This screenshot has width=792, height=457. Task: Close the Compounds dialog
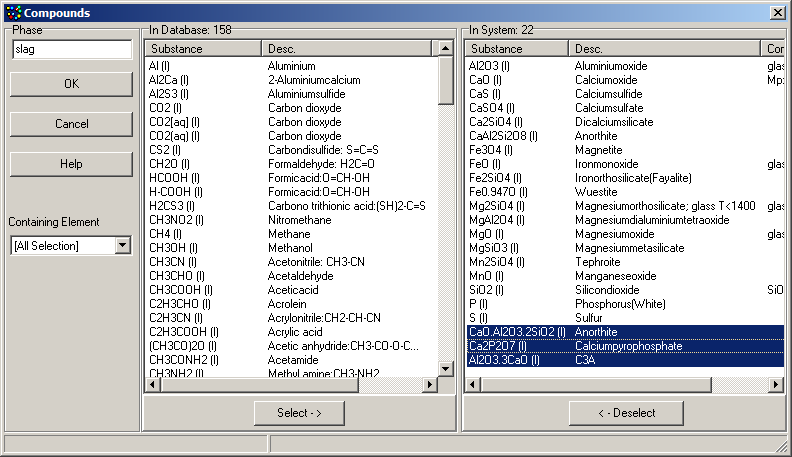pos(777,12)
